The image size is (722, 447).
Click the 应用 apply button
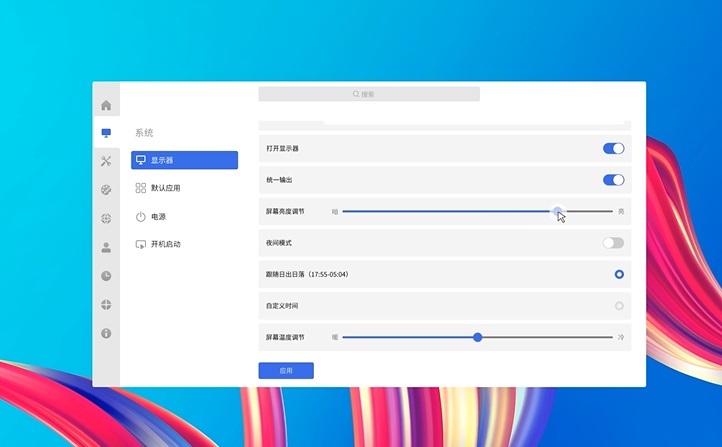click(286, 371)
